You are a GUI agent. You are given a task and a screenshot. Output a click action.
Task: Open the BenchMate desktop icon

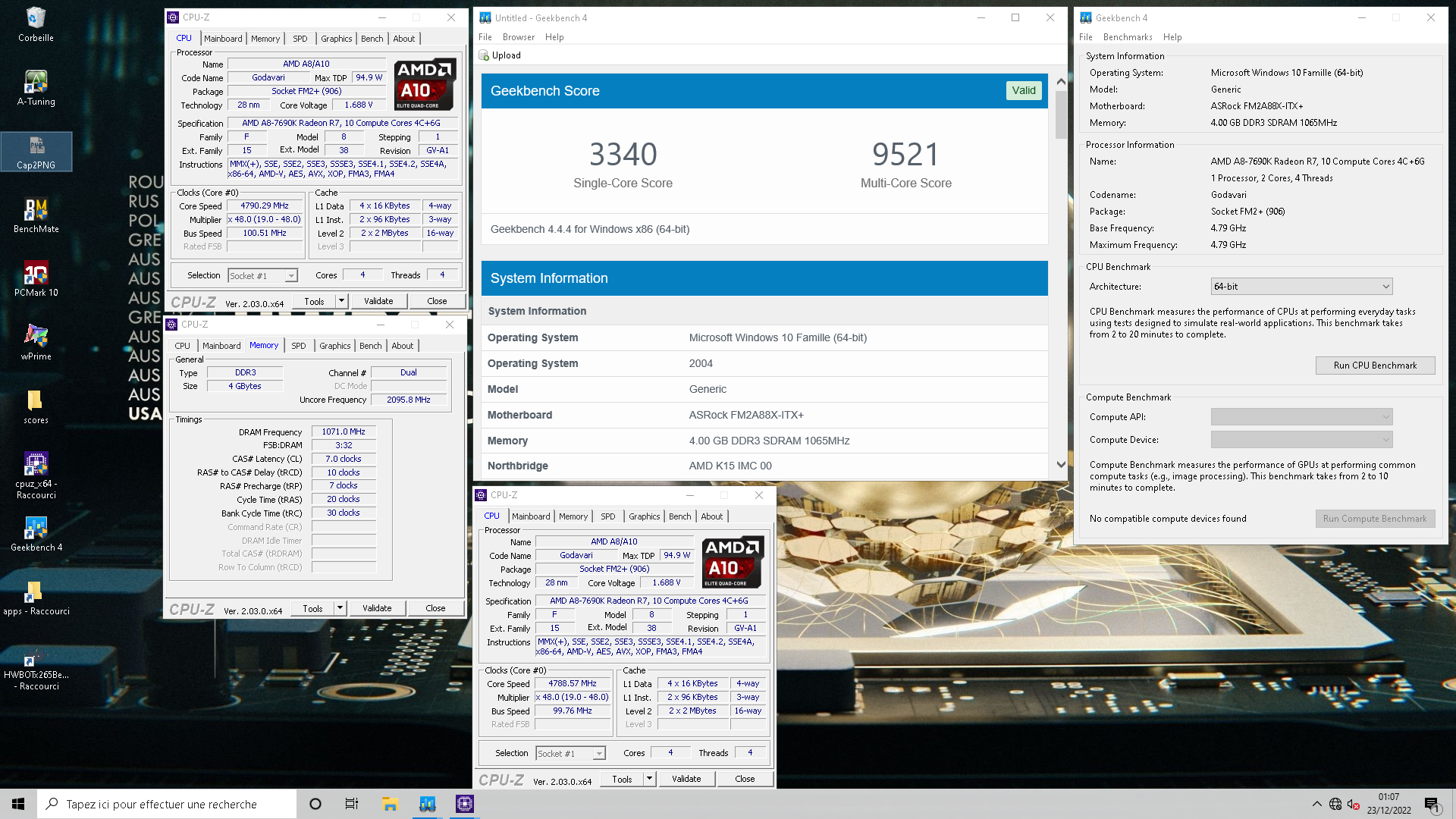36,215
